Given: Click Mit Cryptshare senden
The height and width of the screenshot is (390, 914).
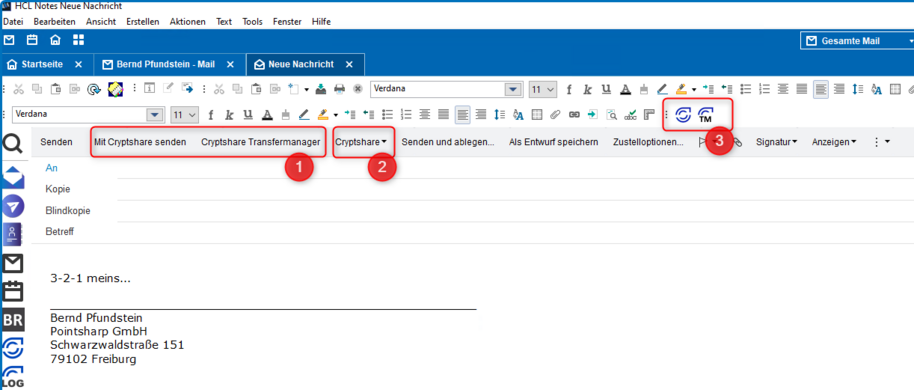Looking at the screenshot, I should click(140, 142).
